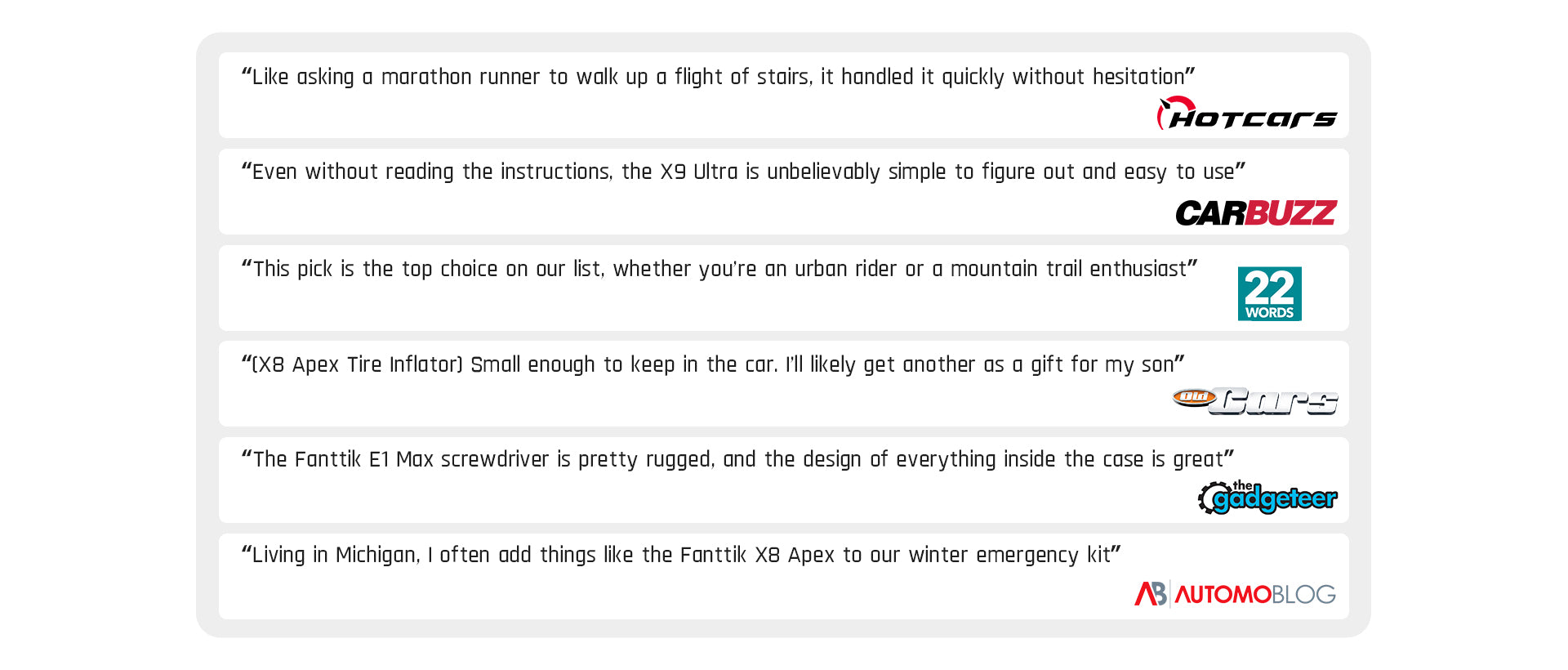Viewport: 1568px width, 670px height.
Task: Click the HotCars logo
Action: pos(1247,115)
